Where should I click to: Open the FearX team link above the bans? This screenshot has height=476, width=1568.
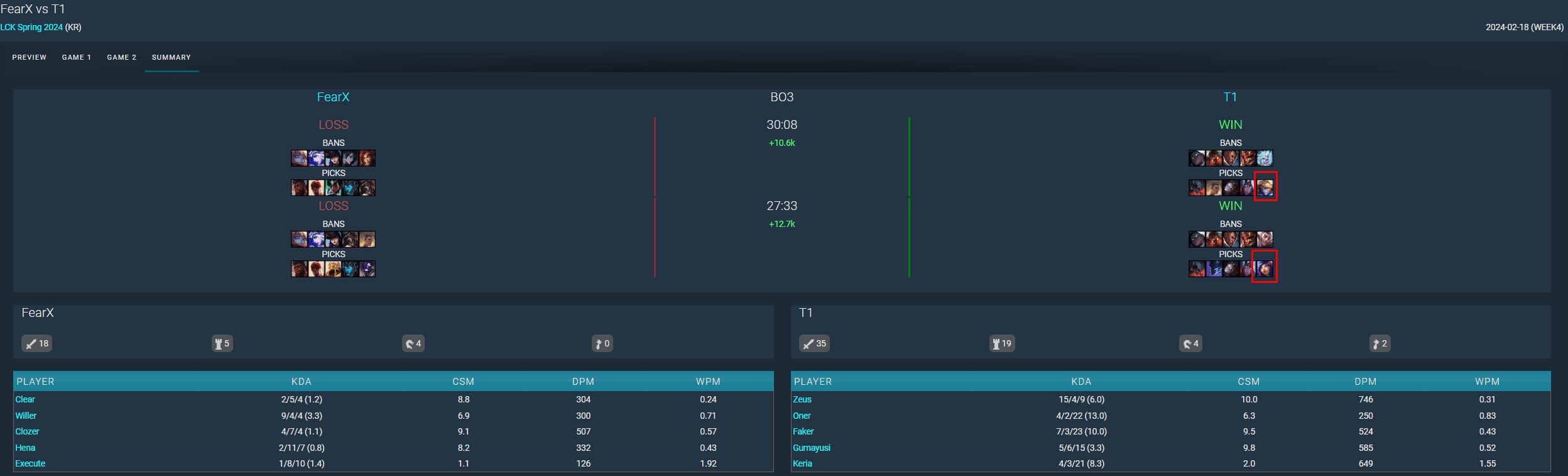333,97
